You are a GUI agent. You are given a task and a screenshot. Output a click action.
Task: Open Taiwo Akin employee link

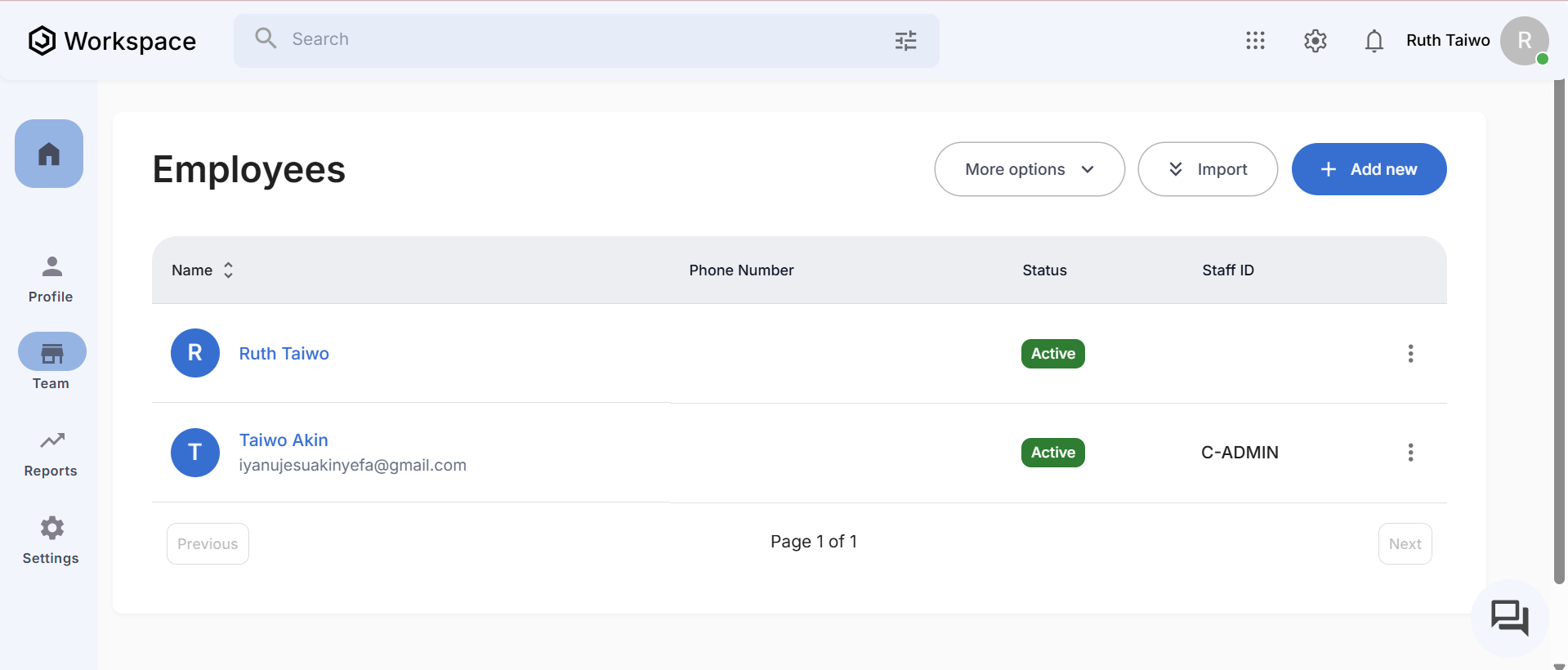tap(284, 440)
